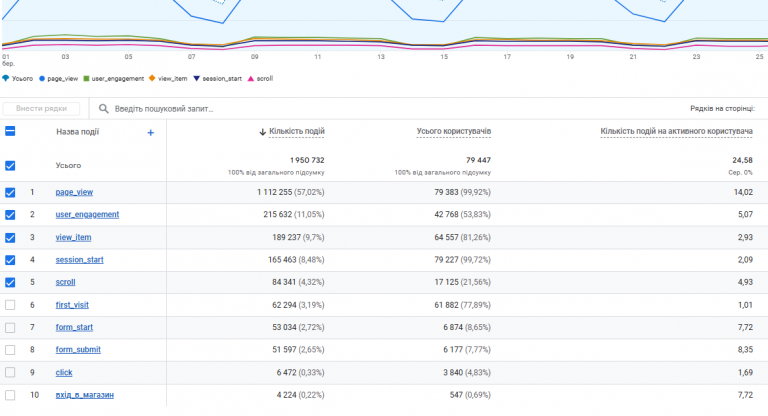Click the plus icon beside Назва події

(150, 132)
